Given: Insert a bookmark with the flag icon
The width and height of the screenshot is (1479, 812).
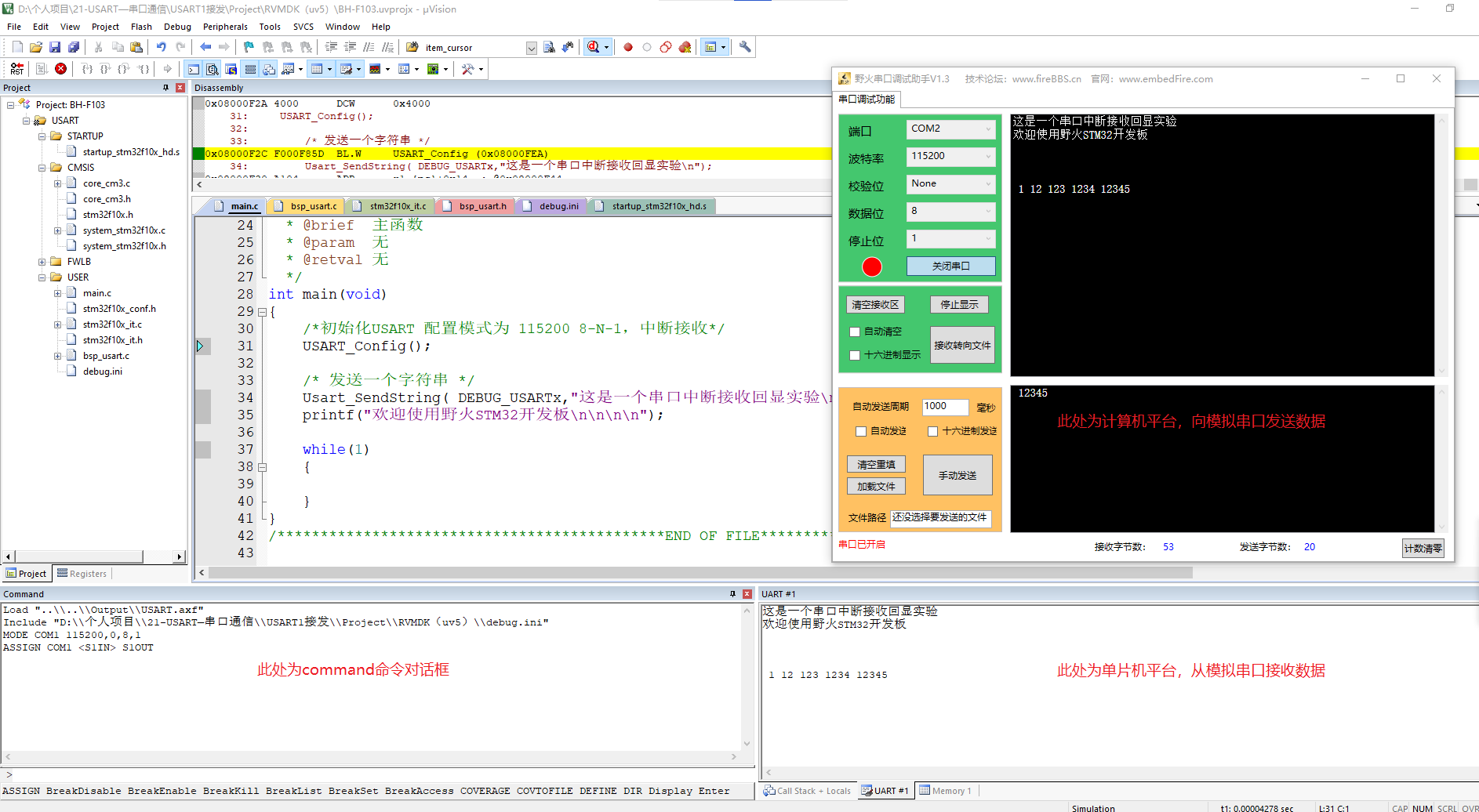Looking at the screenshot, I should (249, 47).
